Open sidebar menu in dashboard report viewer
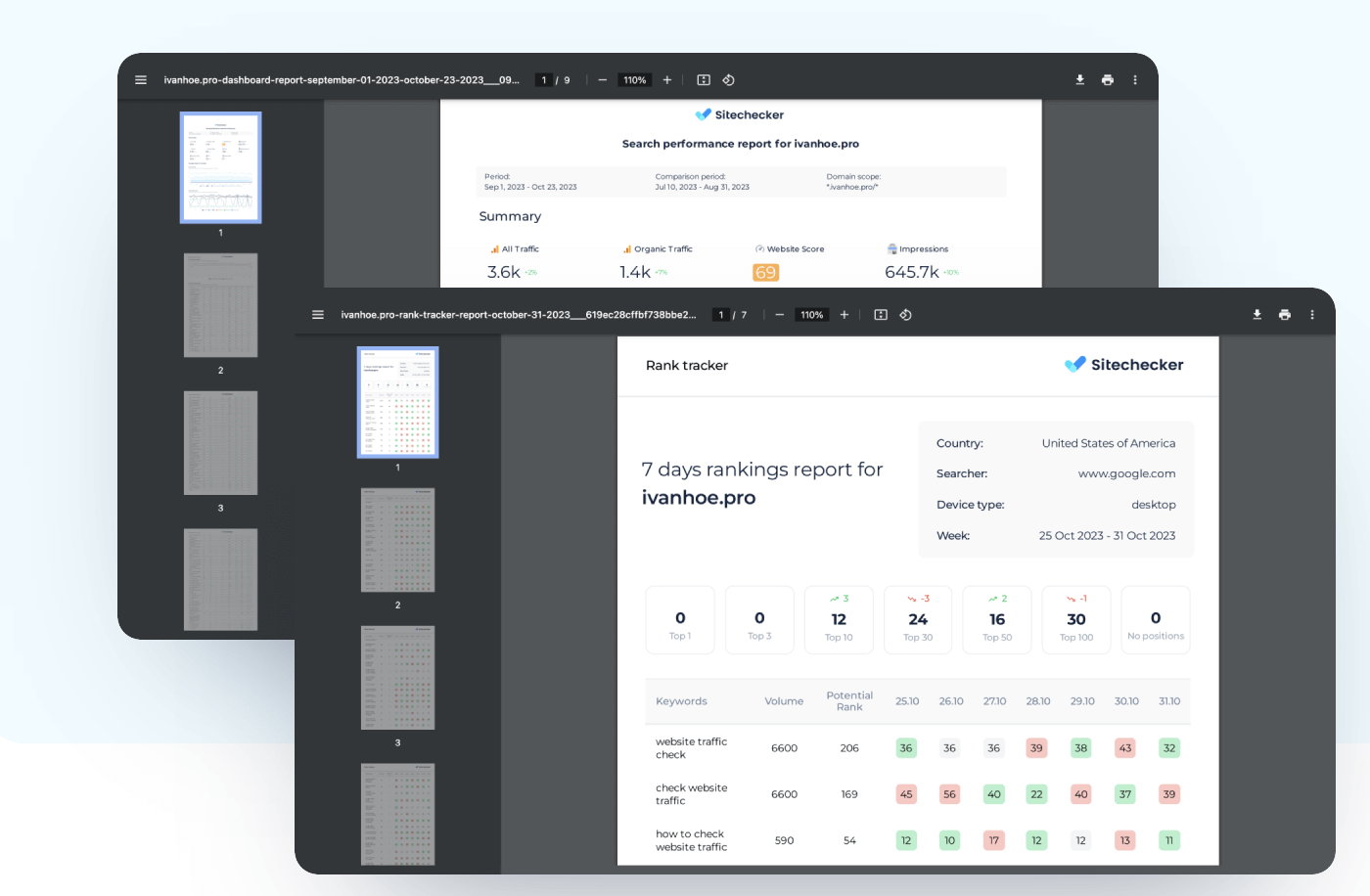This screenshot has height=896, width=1370. (141, 80)
